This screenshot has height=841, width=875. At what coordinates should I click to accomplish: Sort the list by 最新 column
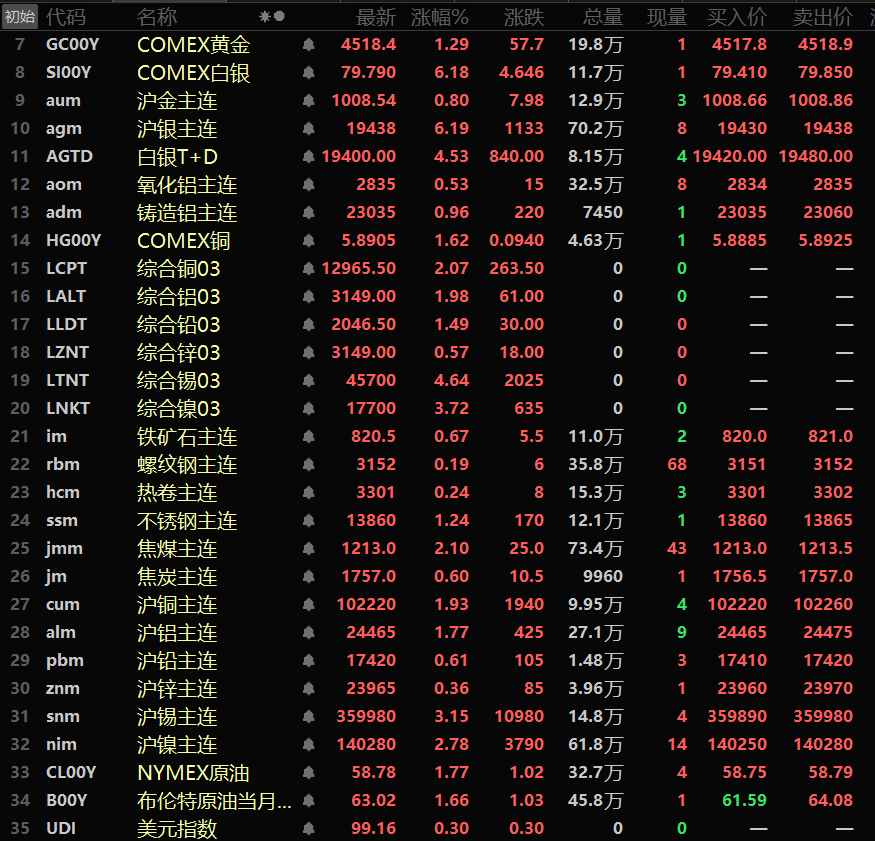click(x=376, y=17)
